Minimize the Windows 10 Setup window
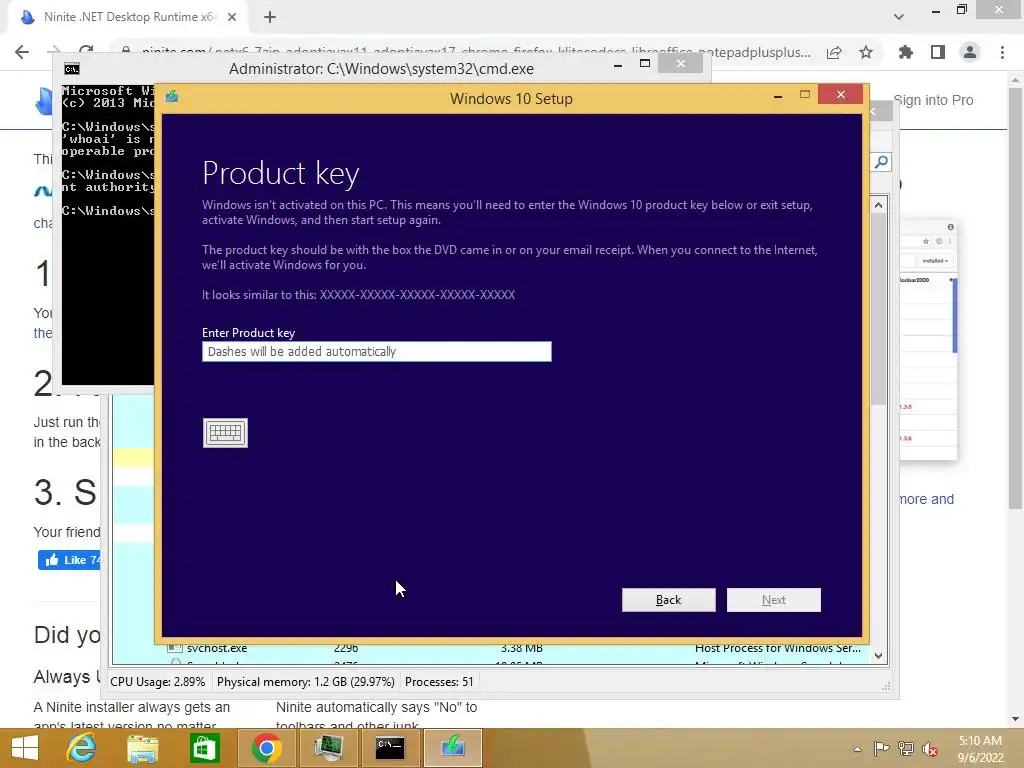 tap(778, 96)
